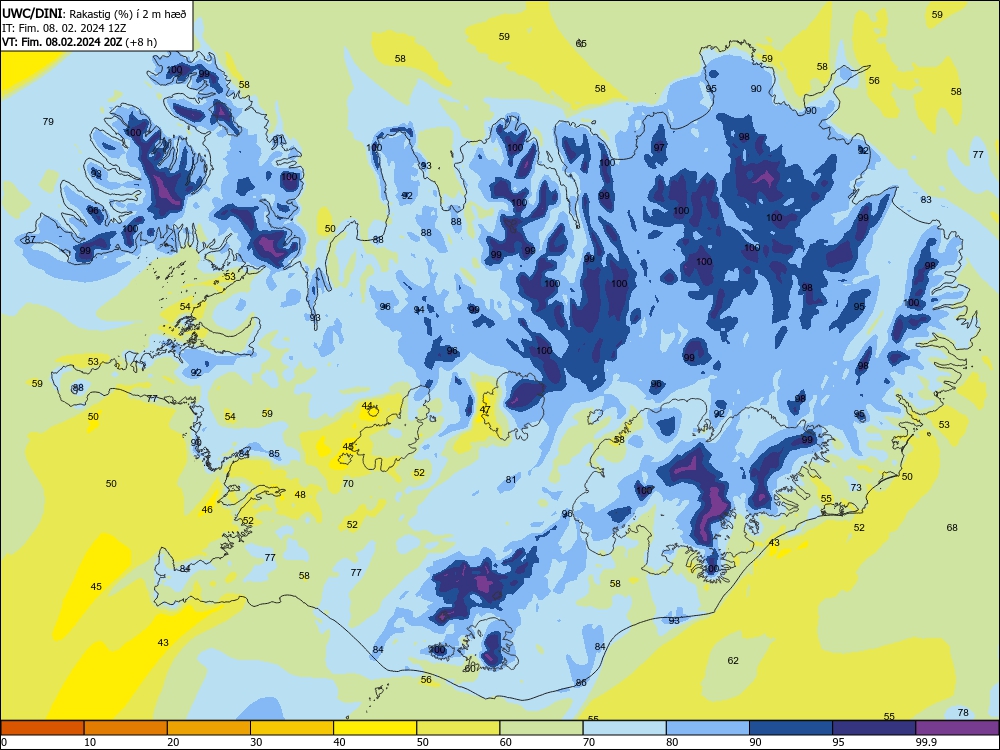
Task: Click the dark orange 0–10 legend swatch
Action: click(x=42, y=728)
